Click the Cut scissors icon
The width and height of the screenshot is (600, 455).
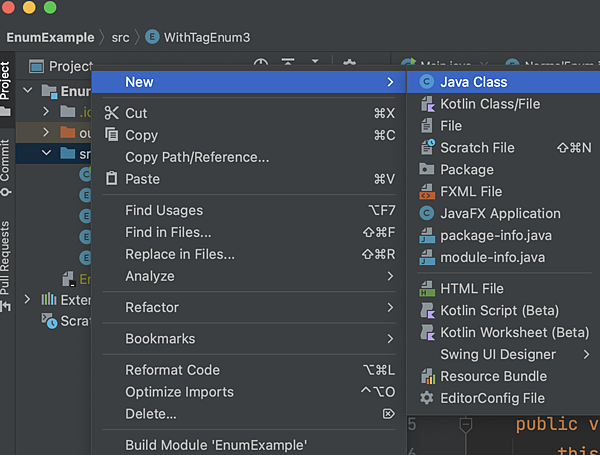[111, 113]
